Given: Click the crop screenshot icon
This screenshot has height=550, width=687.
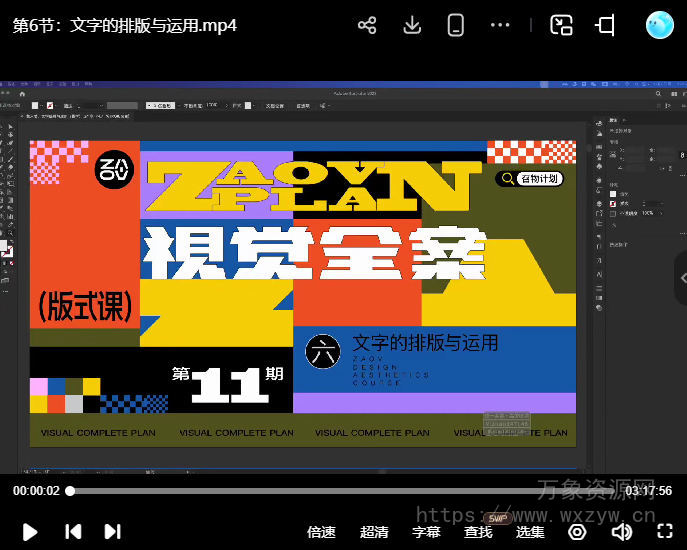Looking at the screenshot, I should pyautogui.click(x=606, y=26).
